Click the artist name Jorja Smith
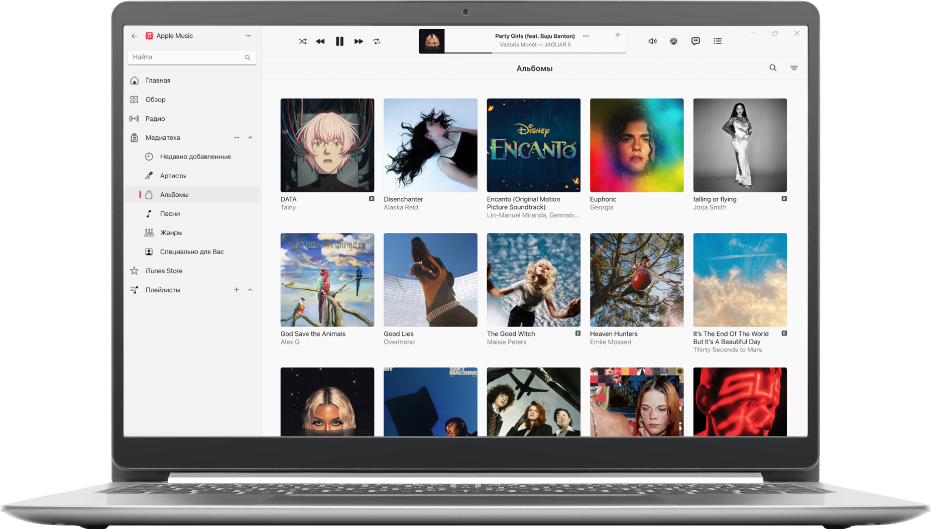 tap(710, 207)
